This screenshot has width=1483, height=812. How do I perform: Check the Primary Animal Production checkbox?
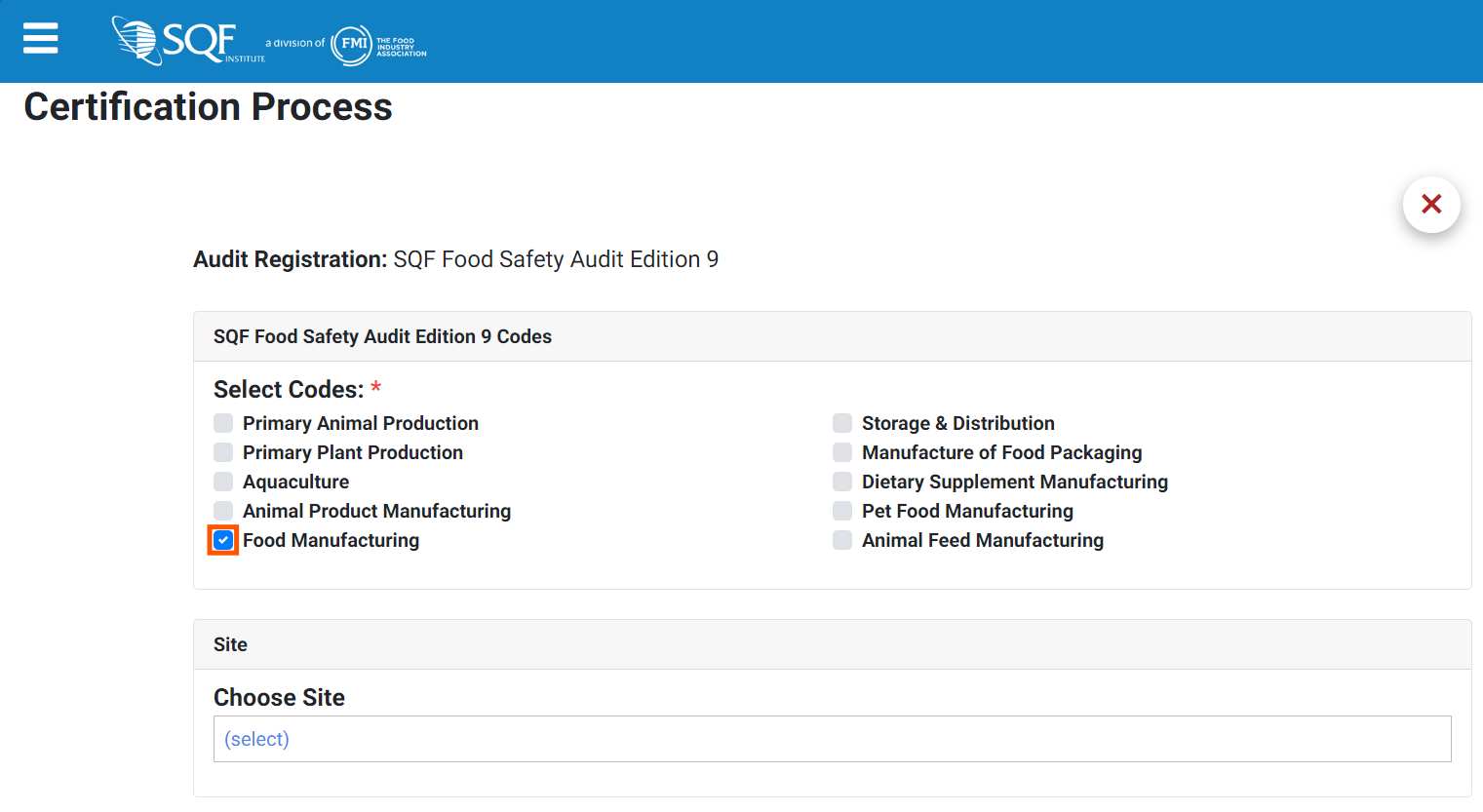pyautogui.click(x=223, y=423)
